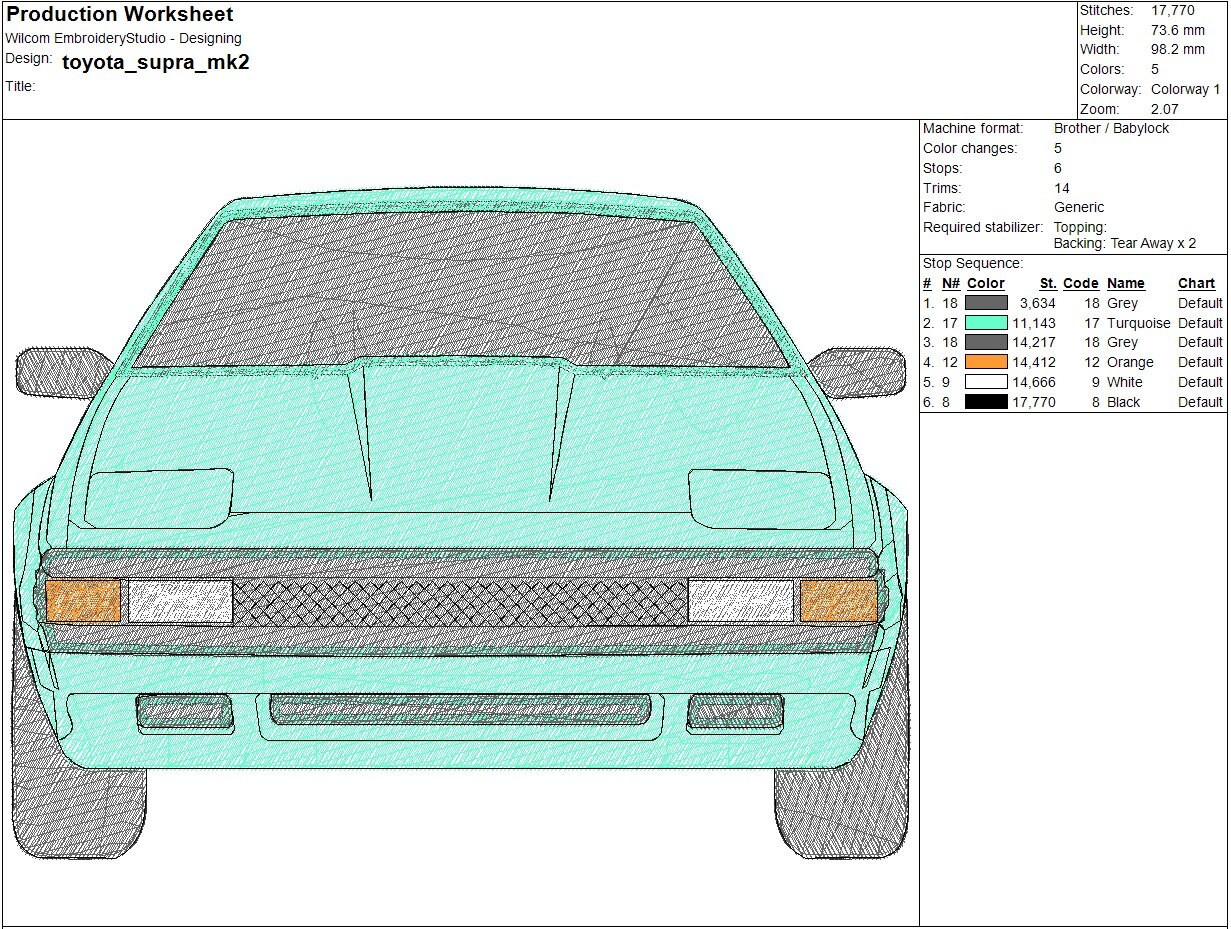Screen dimensions: 1231x929
Task: Select the Name column header
Action: click(x=1125, y=283)
